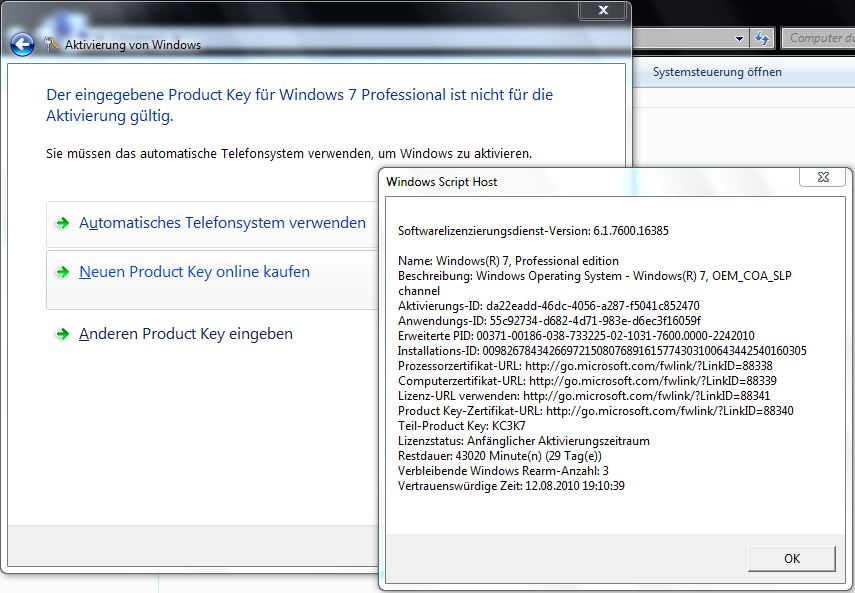The height and width of the screenshot is (593, 855).
Task: Click the 'Windows Script Host' title text
Action: (x=442, y=182)
